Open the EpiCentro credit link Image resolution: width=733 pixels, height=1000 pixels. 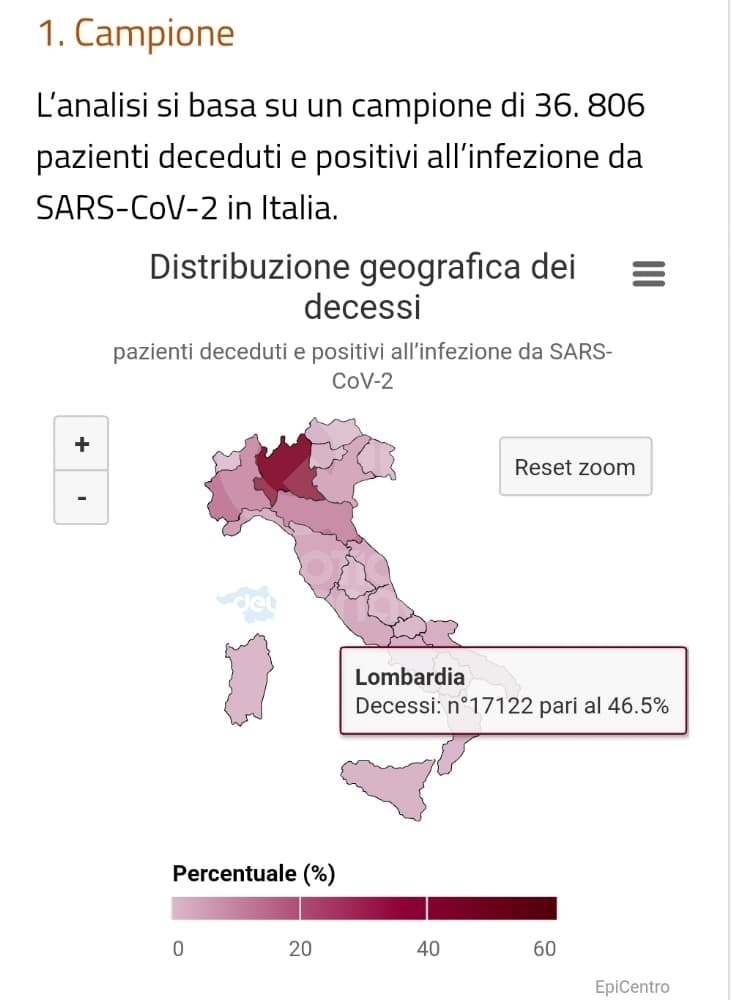tap(631, 987)
